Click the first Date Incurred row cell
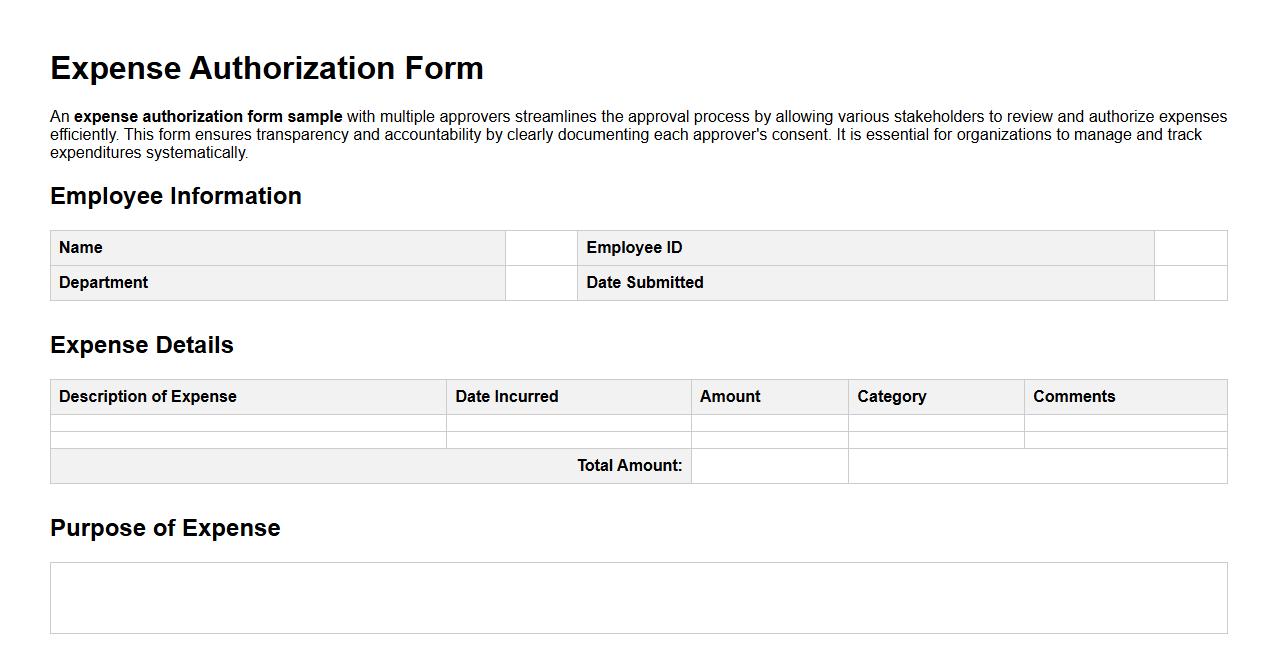 coord(569,423)
